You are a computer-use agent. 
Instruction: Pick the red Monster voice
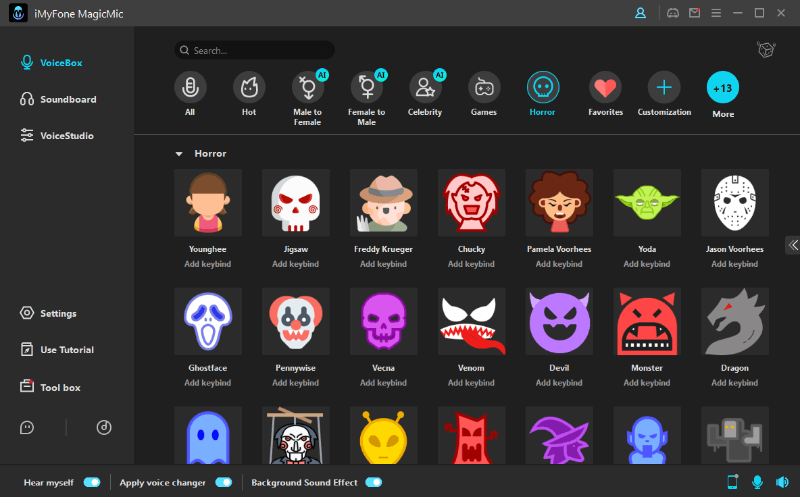pyautogui.click(x=647, y=321)
